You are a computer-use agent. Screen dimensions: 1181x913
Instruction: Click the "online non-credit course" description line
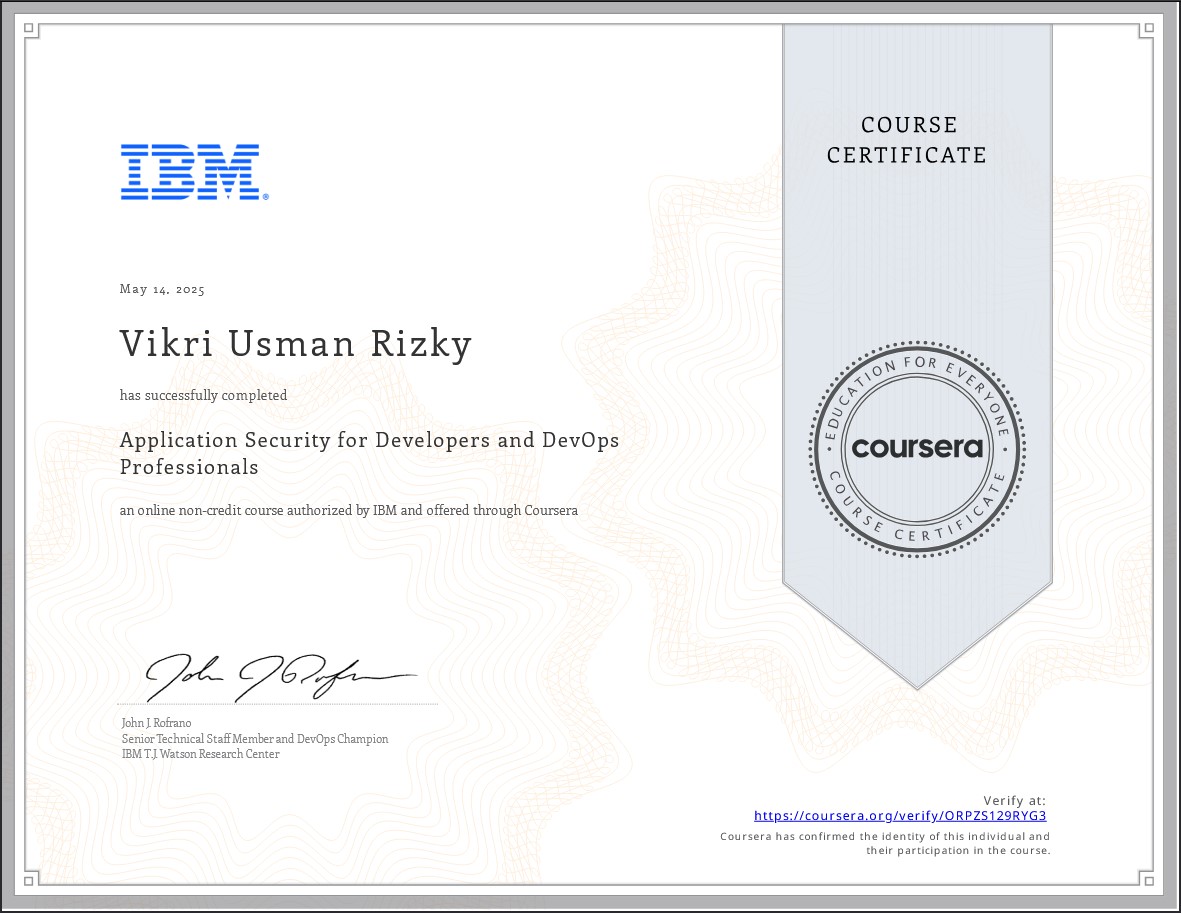(x=348, y=510)
